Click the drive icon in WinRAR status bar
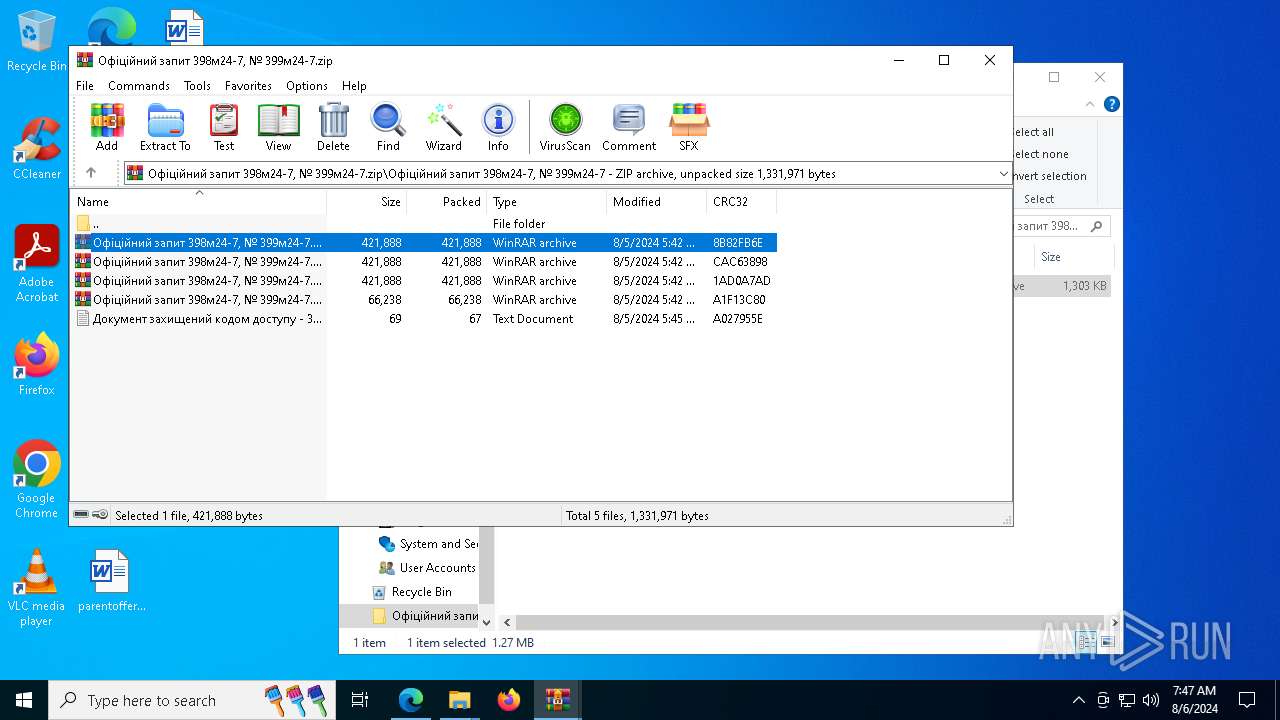This screenshot has width=1280, height=720. [x=81, y=515]
